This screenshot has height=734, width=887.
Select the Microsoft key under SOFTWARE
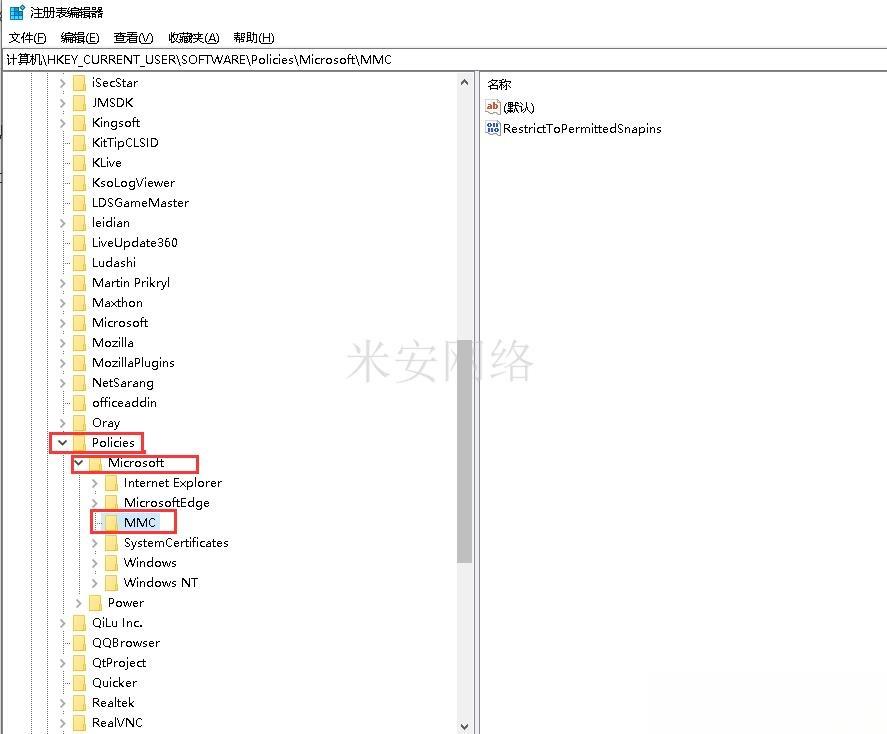(120, 323)
